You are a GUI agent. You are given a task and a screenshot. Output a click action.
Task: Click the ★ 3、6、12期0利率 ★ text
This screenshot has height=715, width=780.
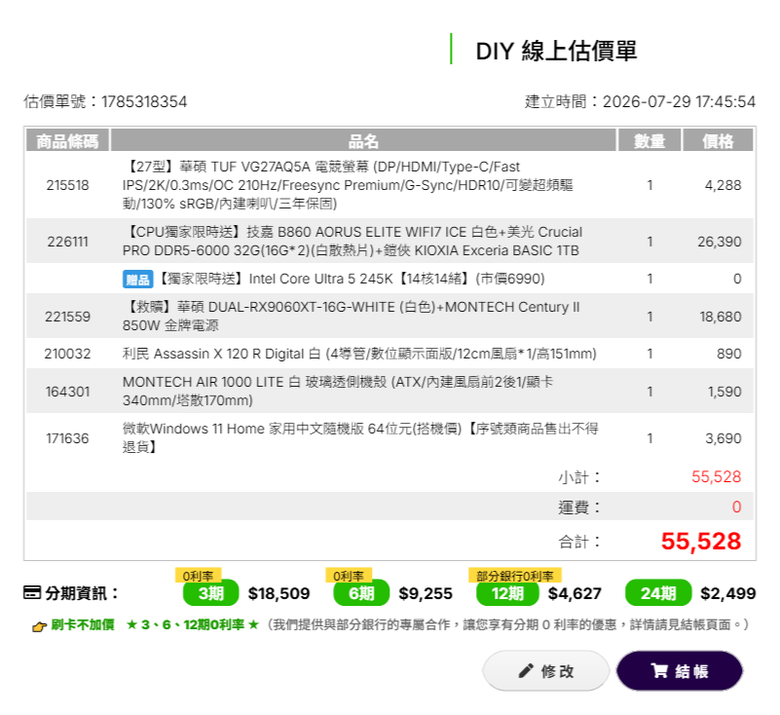(x=193, y=624)
